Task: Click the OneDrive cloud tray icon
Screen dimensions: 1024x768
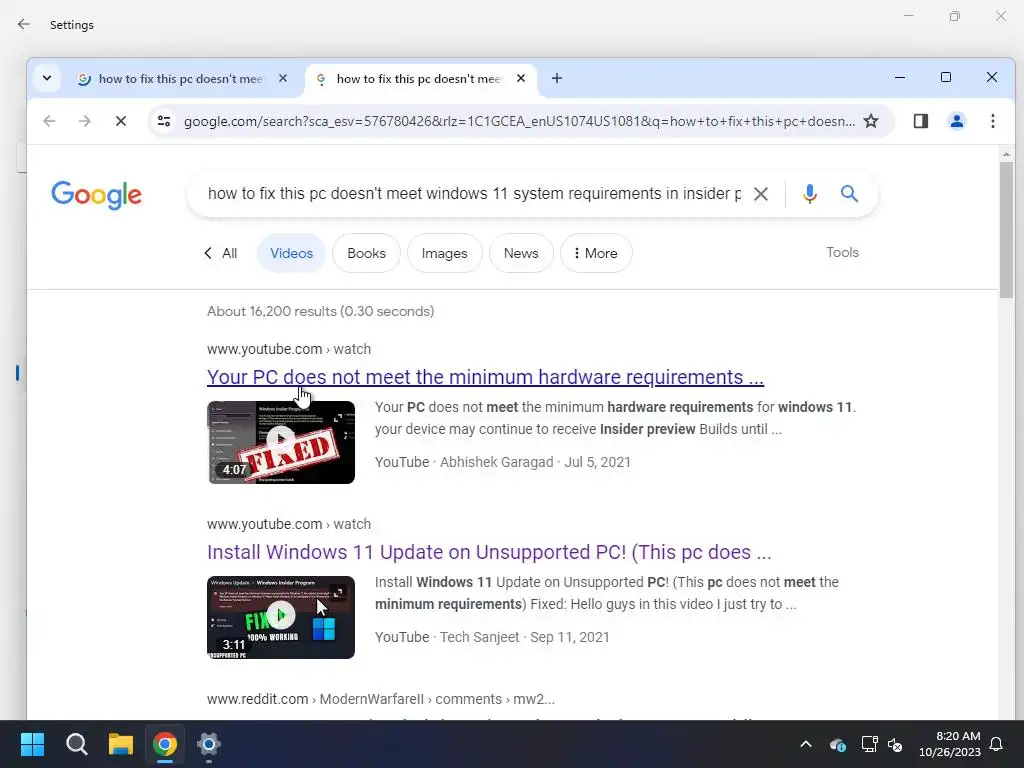Action: (x=838, y=744)
